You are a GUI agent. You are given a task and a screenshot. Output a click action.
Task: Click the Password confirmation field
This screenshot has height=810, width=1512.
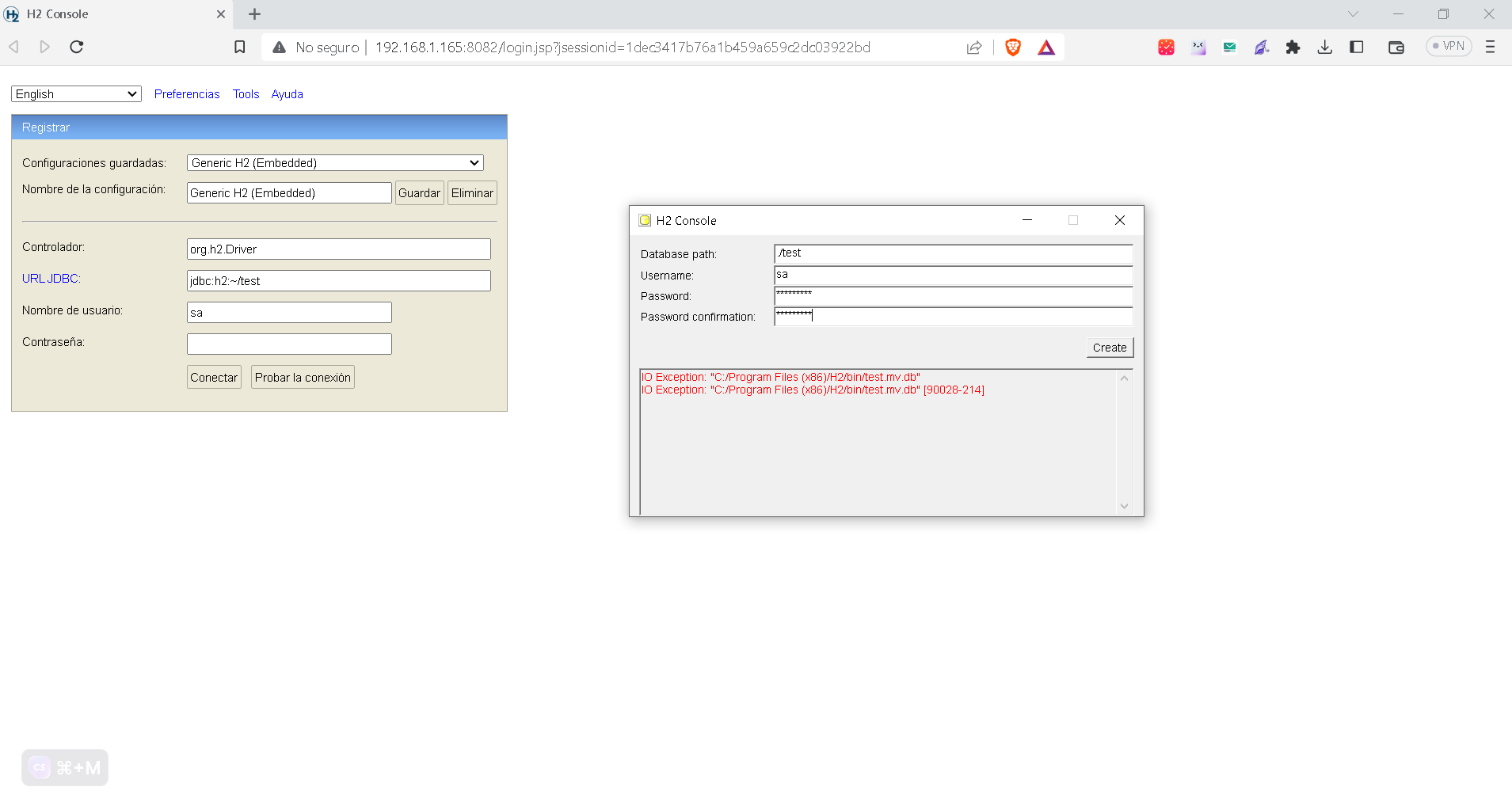954,316
